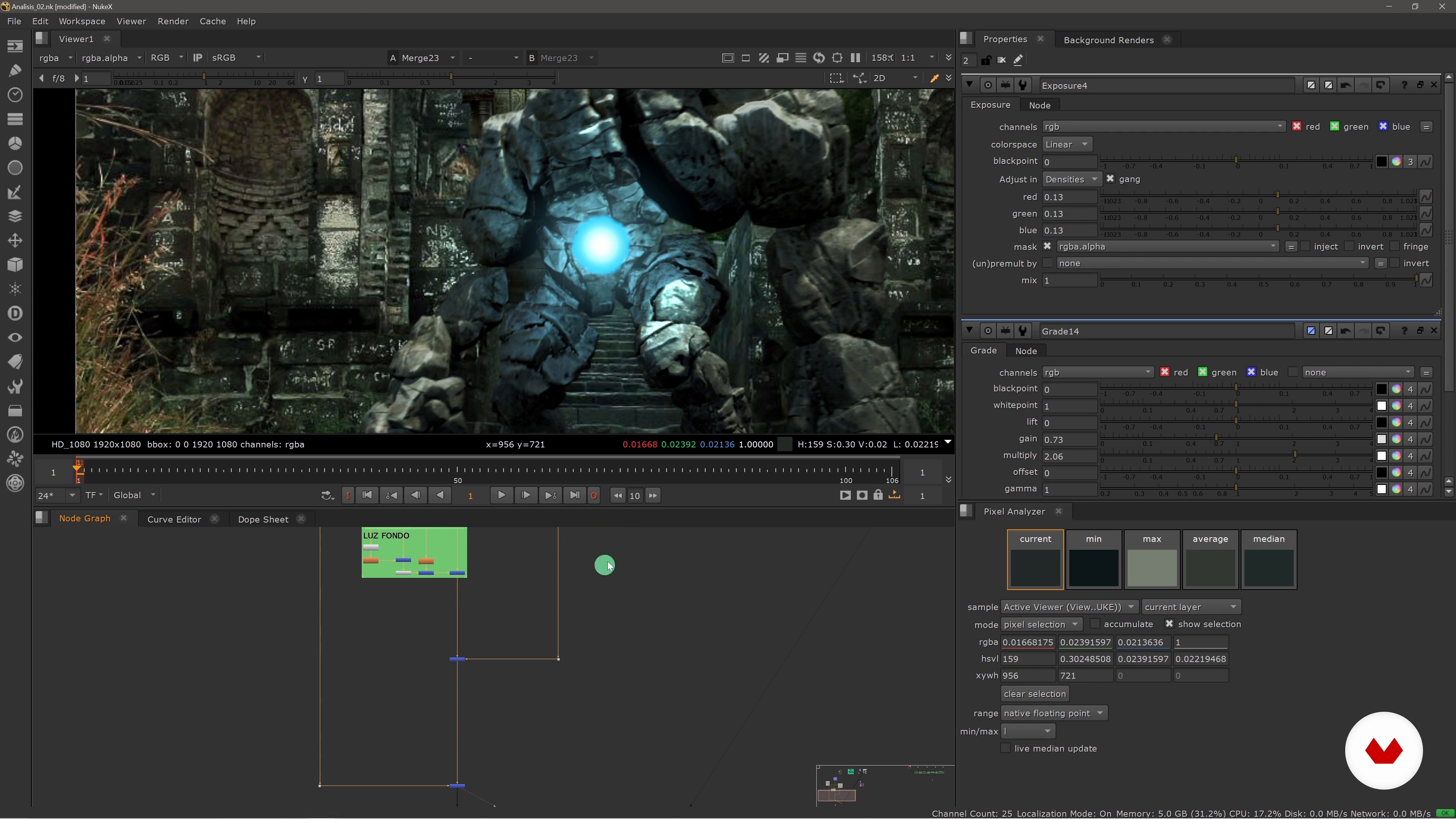Screen dimensions: 1456x819
Task: Open the Draw nodes menu (pen icon)
Action: (x=15, y=71)
